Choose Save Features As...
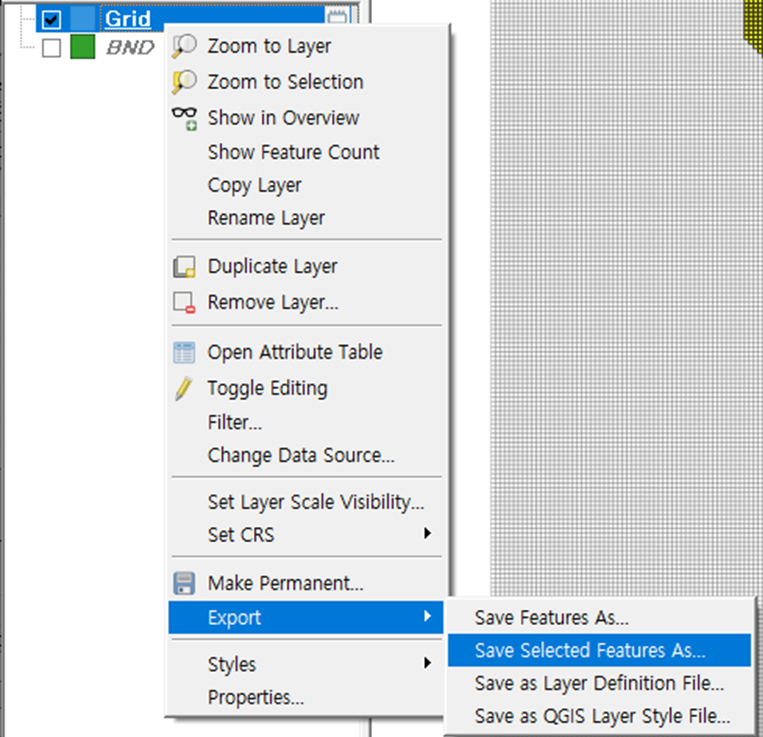The height and width of the screenshot is (737, 763). click(x=600, y=617)
